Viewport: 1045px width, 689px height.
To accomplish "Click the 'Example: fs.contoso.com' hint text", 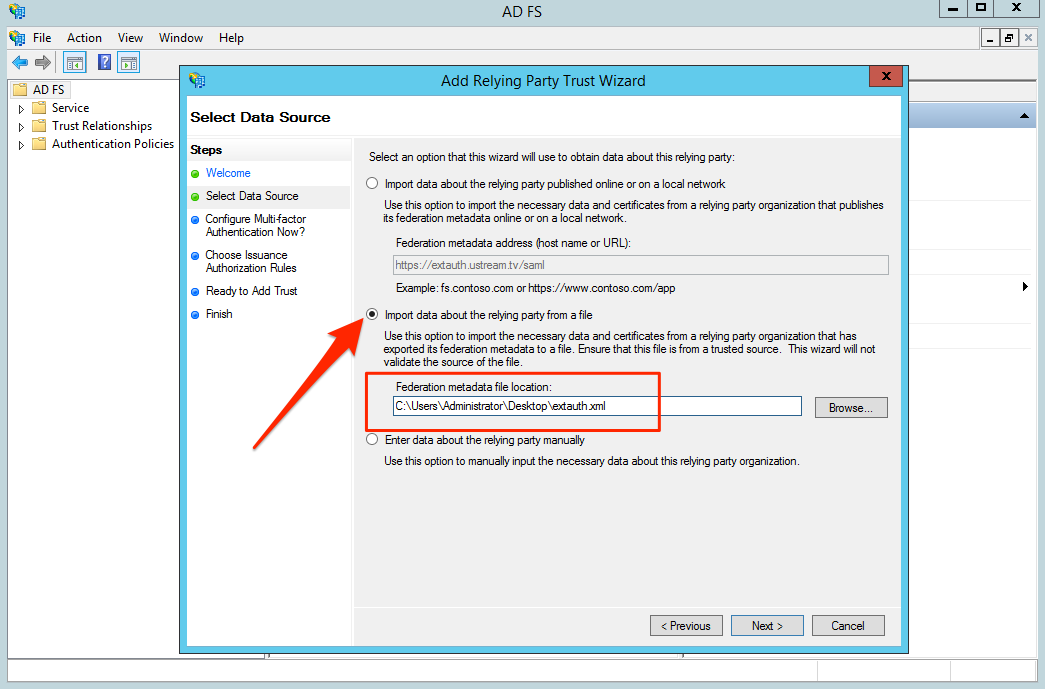I will pyautogui.click(x=535, y=289).
